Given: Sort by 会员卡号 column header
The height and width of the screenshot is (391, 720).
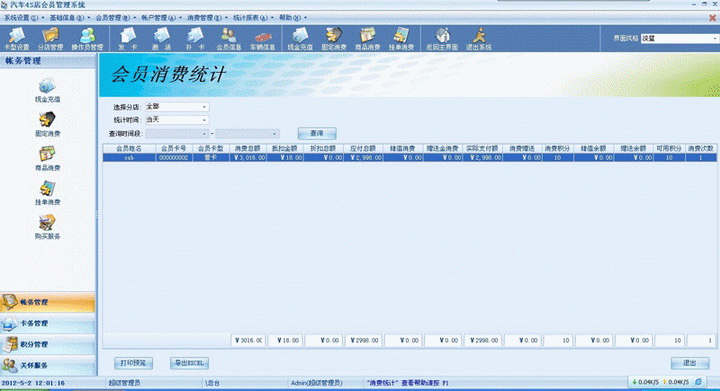Looking at the screenshot, I should [174, 149].
